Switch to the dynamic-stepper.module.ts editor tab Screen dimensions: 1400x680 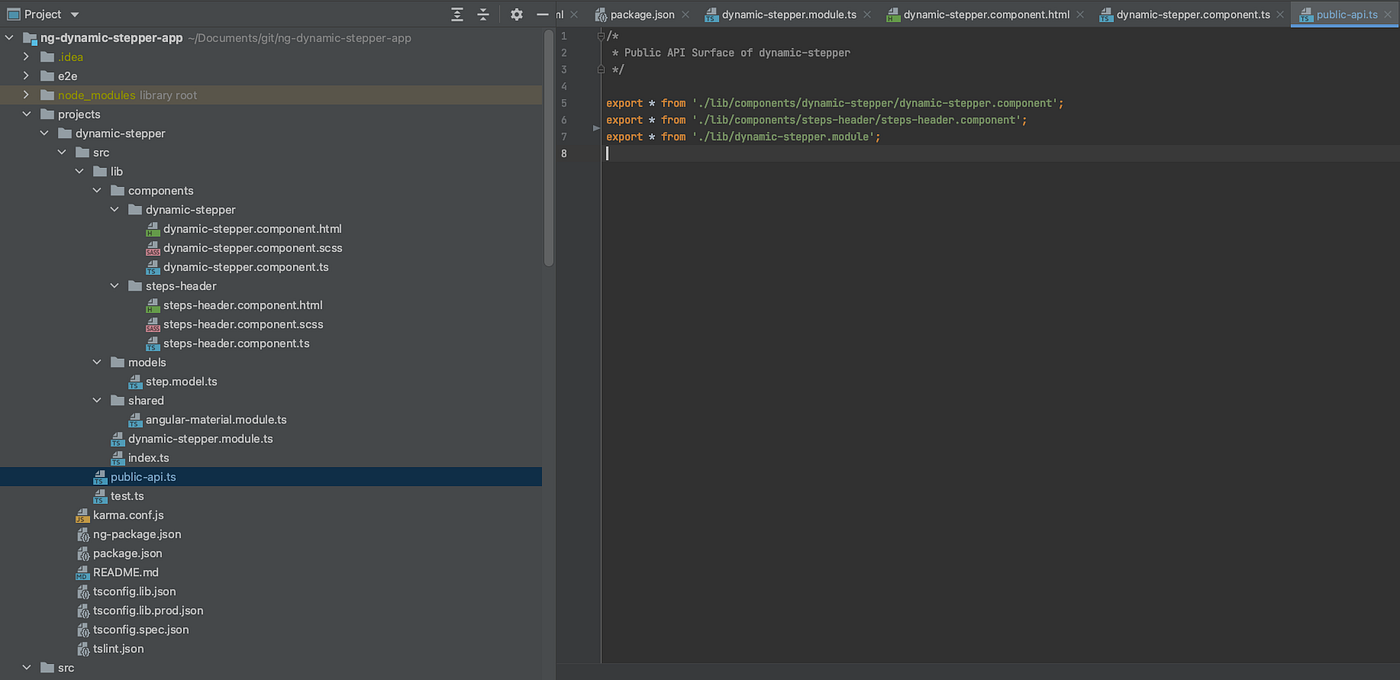788,15
